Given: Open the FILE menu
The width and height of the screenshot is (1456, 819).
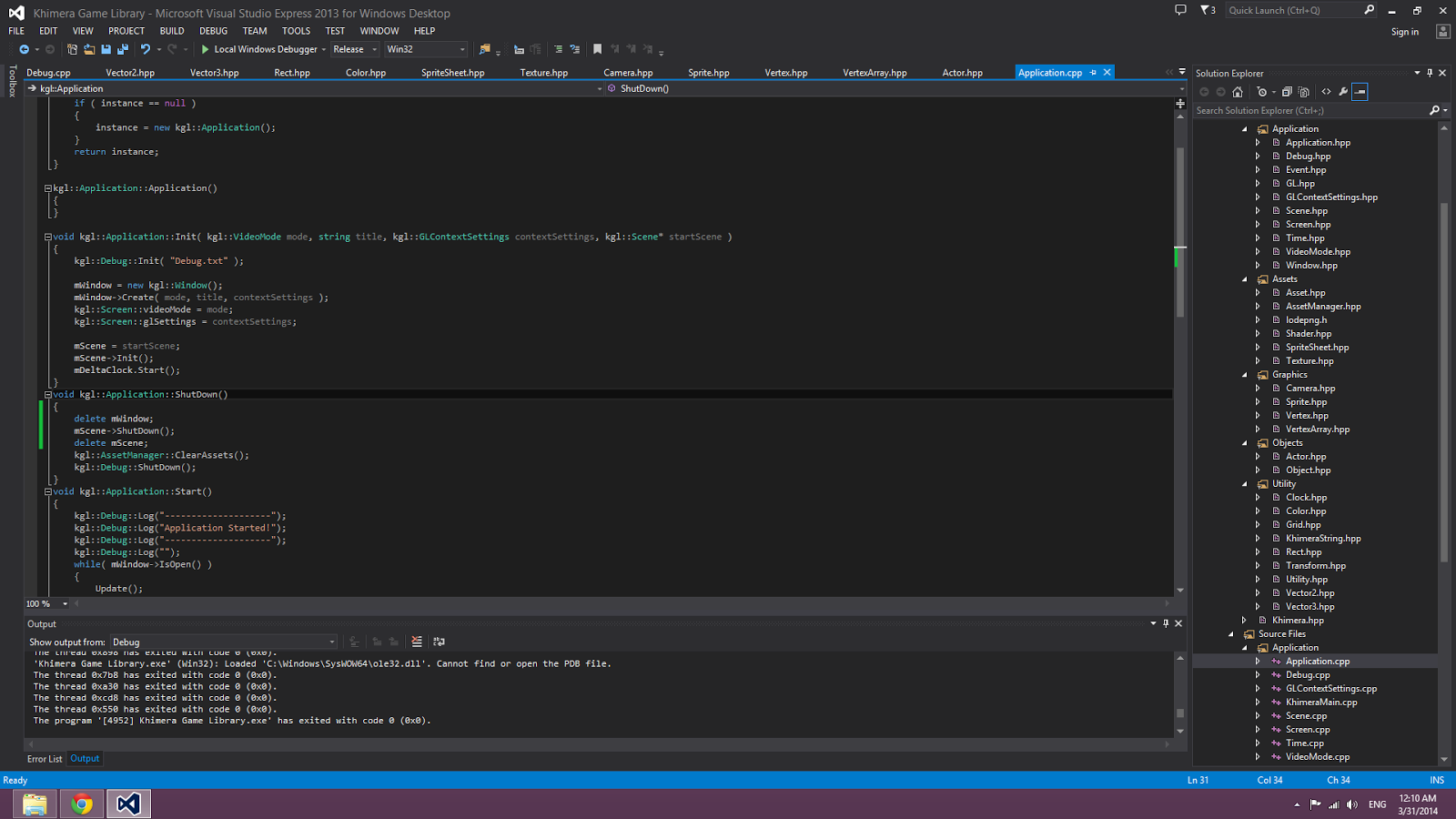Looking at the screenshot, I should [x=16, y=31].
